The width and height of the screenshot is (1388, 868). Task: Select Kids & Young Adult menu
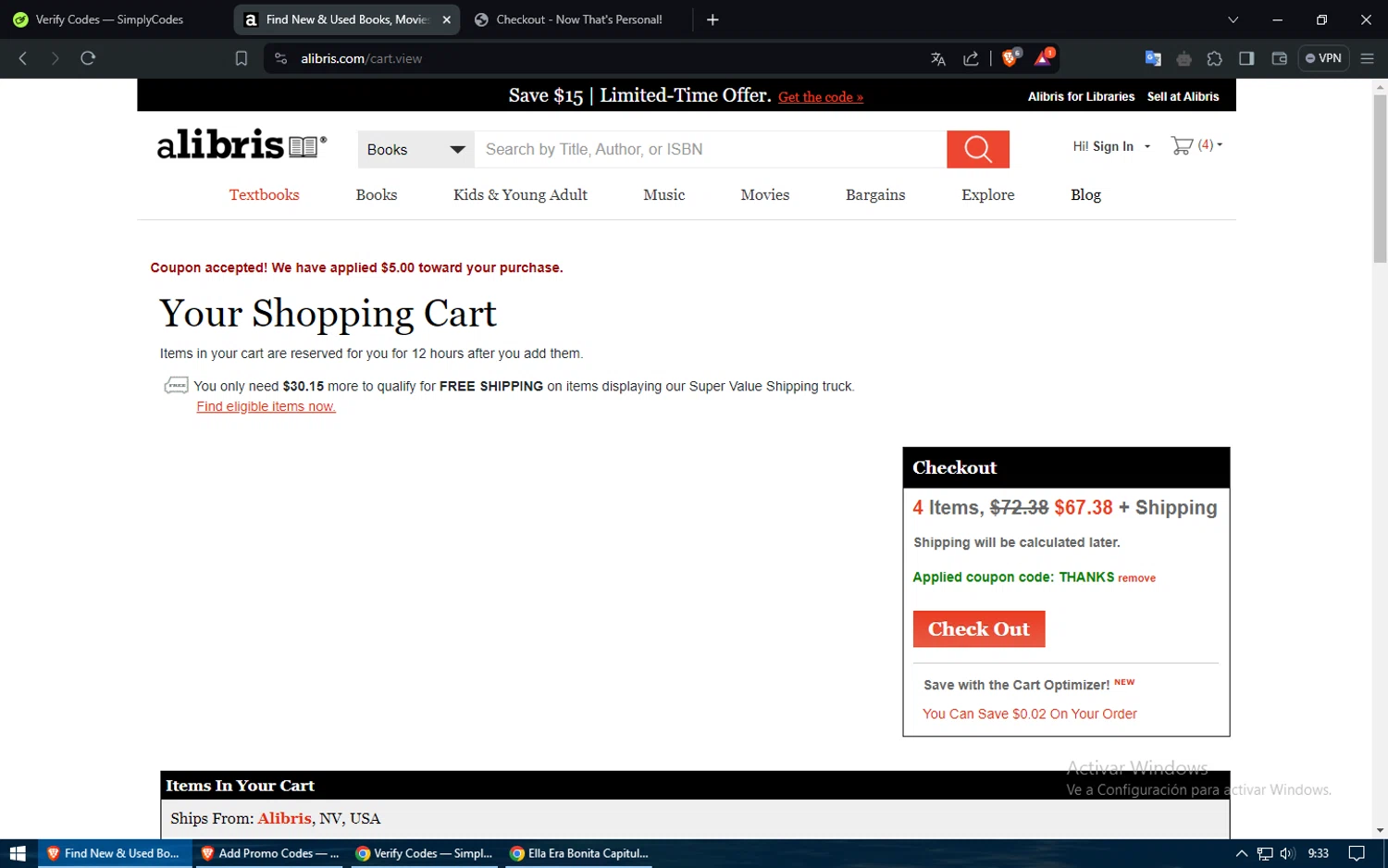tap(520, 194)
